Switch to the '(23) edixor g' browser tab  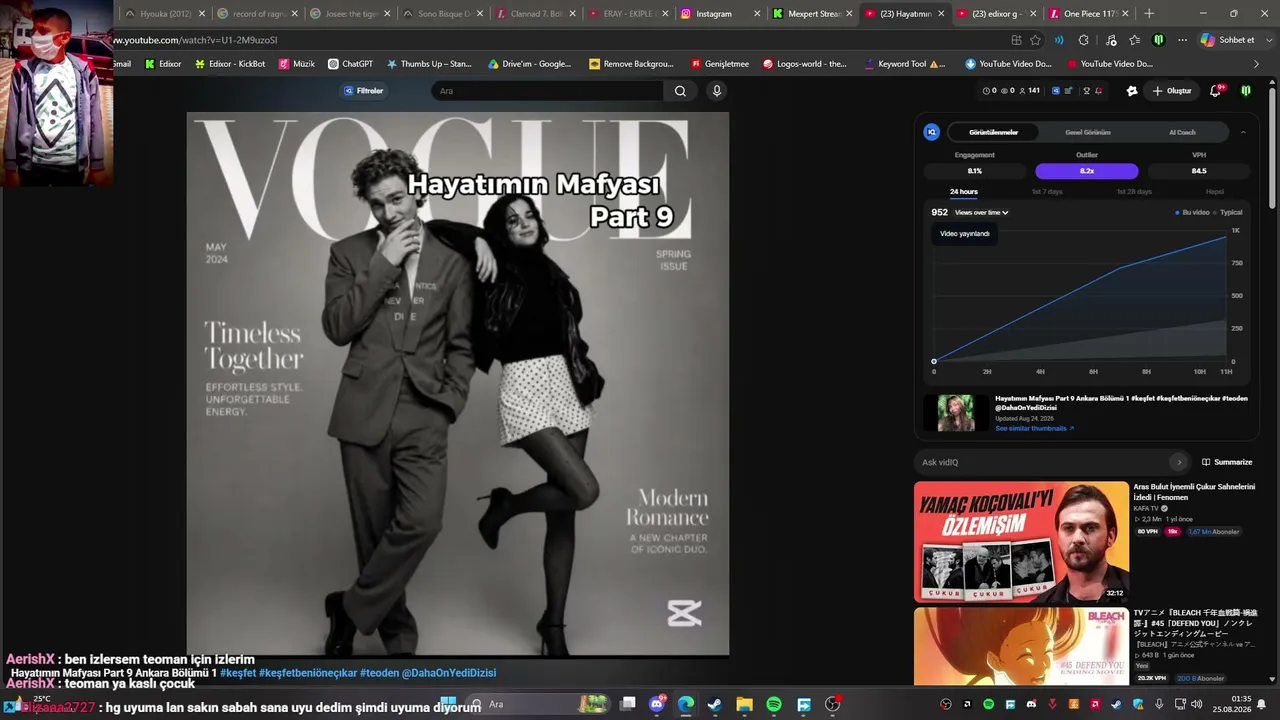(996, 14)
